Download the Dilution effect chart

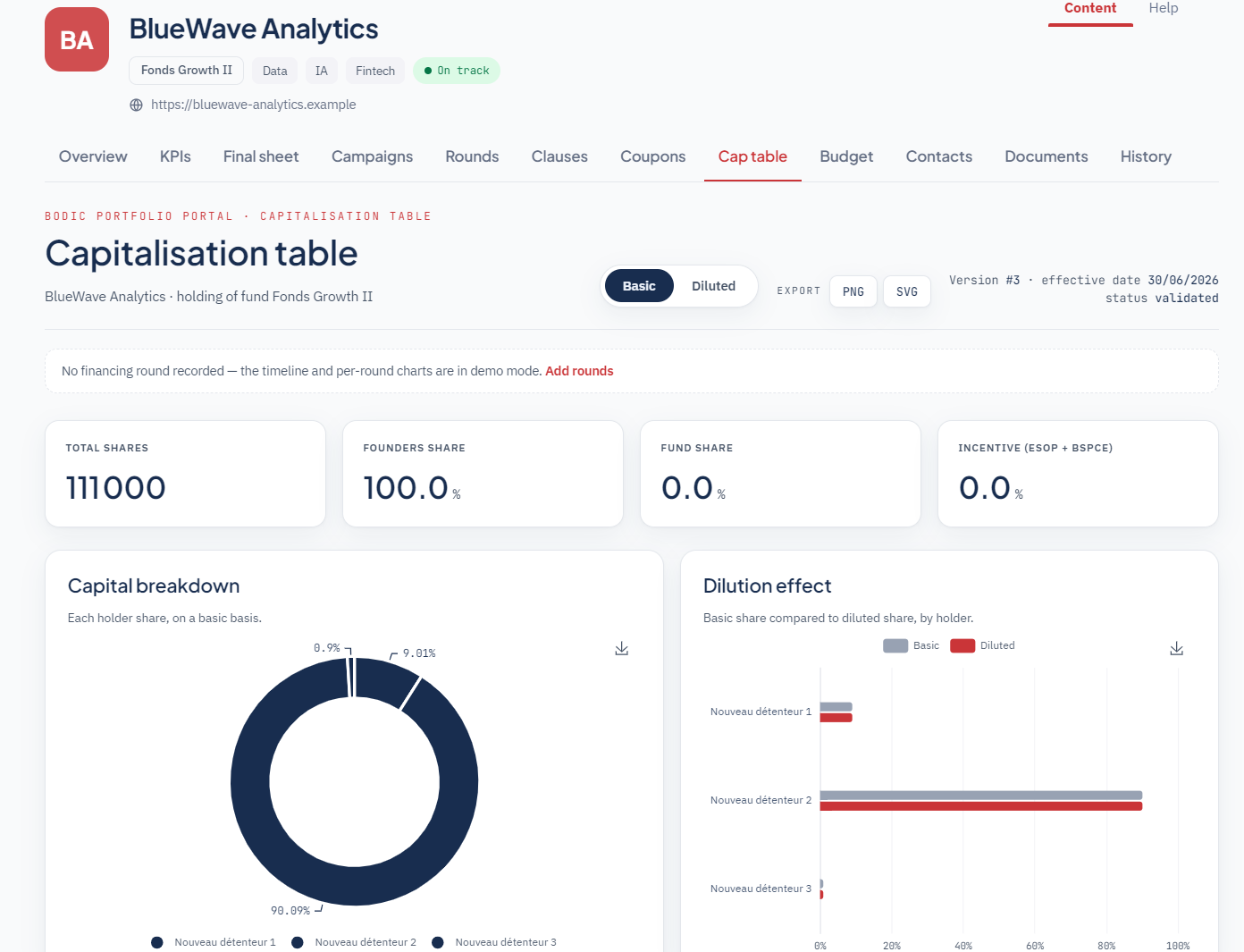click(1177, 648)
